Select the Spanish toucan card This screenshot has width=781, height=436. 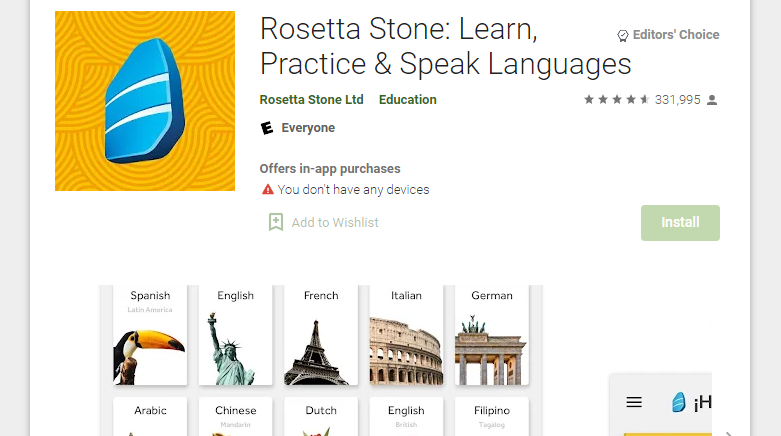tap(150, 335)
